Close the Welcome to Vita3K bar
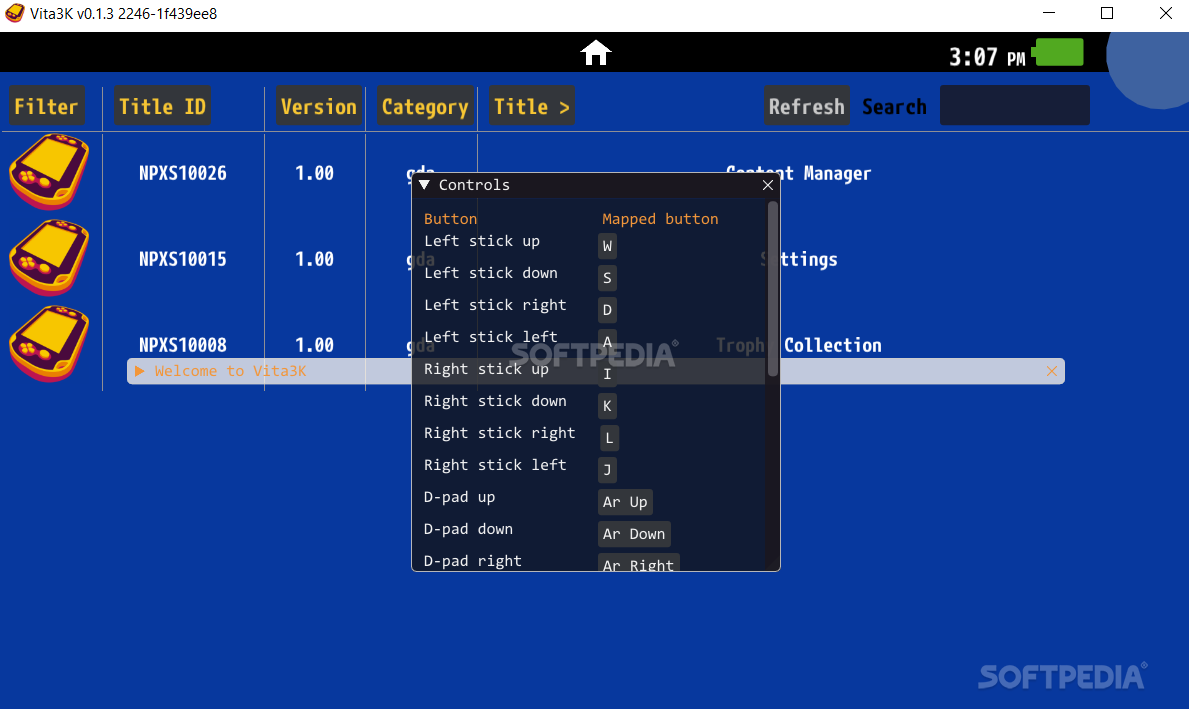Image resolution: width=1189 pixels, height=709 pixels. point(1052,371)
